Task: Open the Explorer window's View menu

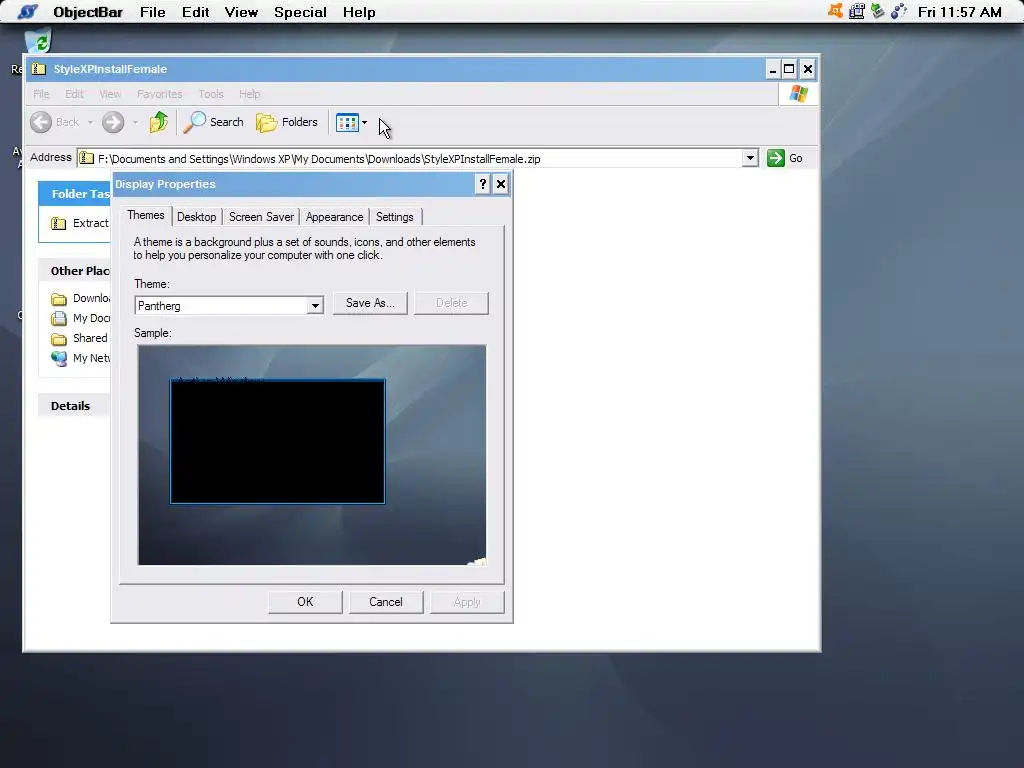Action: click(110, 94)
